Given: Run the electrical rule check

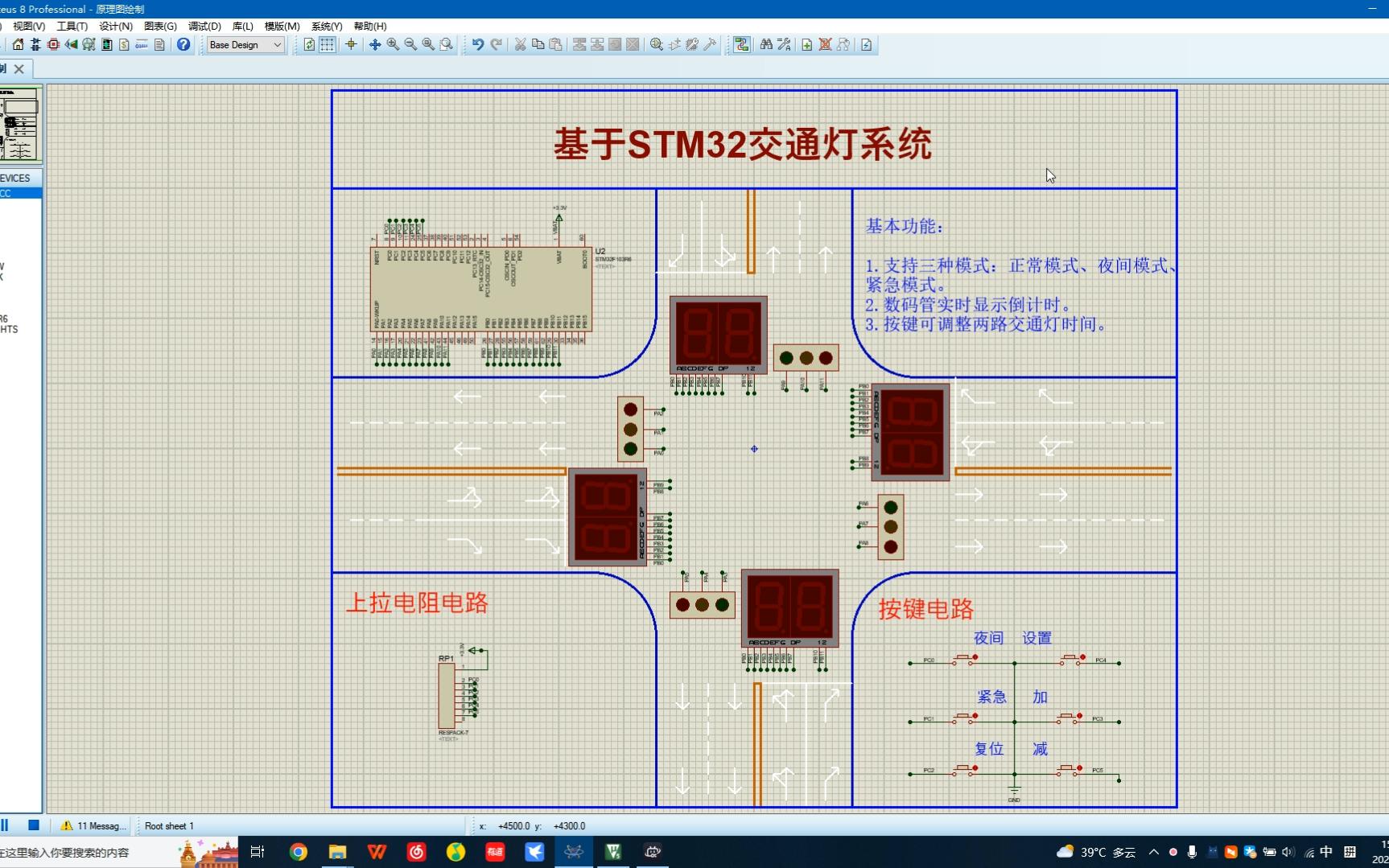Looking at the screenshot, I should click(865, 45).
